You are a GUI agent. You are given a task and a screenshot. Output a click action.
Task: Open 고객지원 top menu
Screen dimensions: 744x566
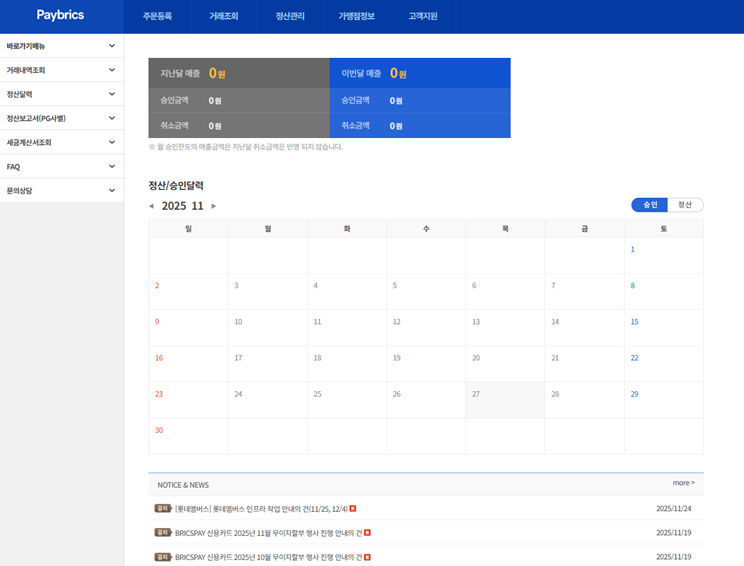point(423,17)
